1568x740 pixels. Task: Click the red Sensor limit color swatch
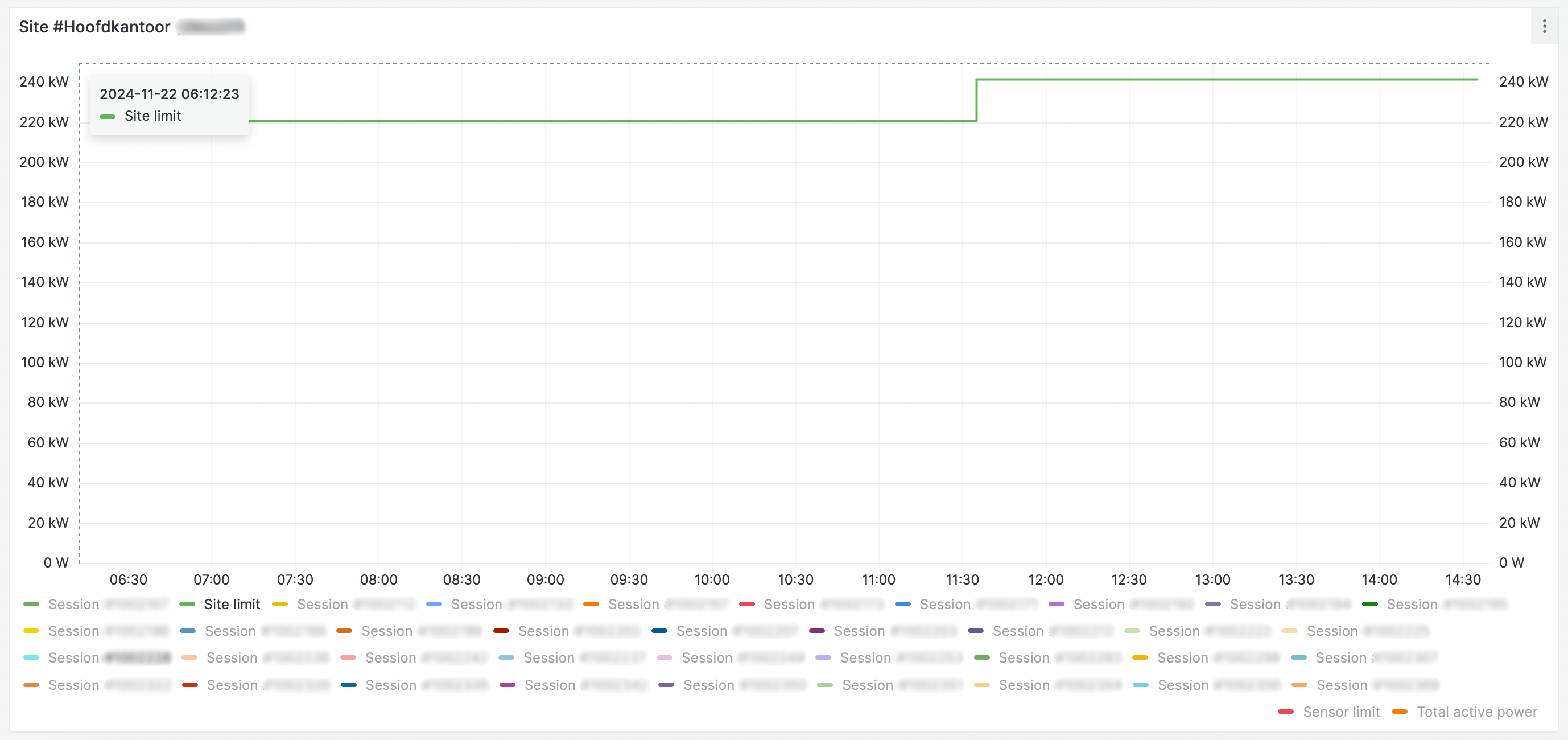pyautogui.click(x=1286, y=712)
